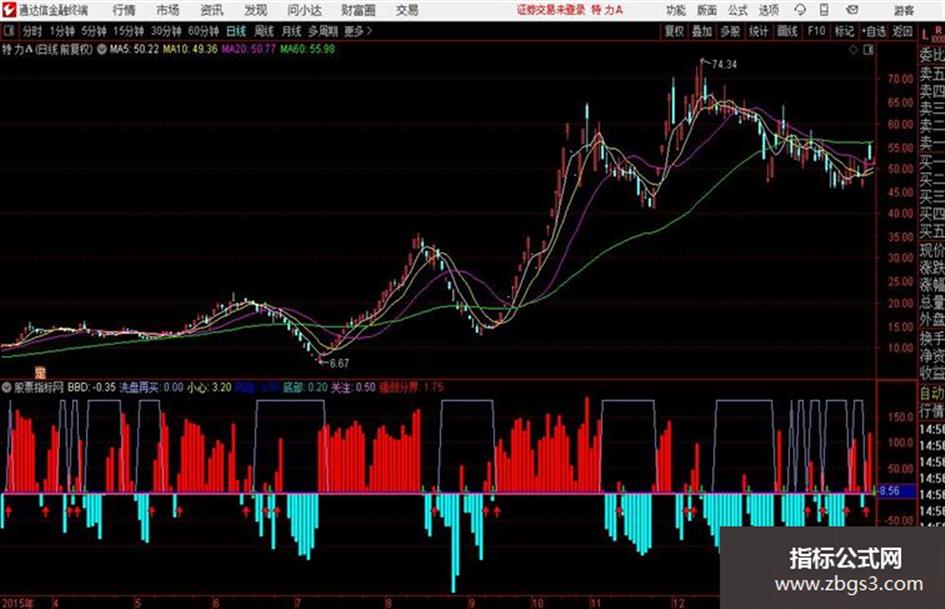Select the 日线 daily period tab
Screen dimensions: 945x609
pos(236,31)
